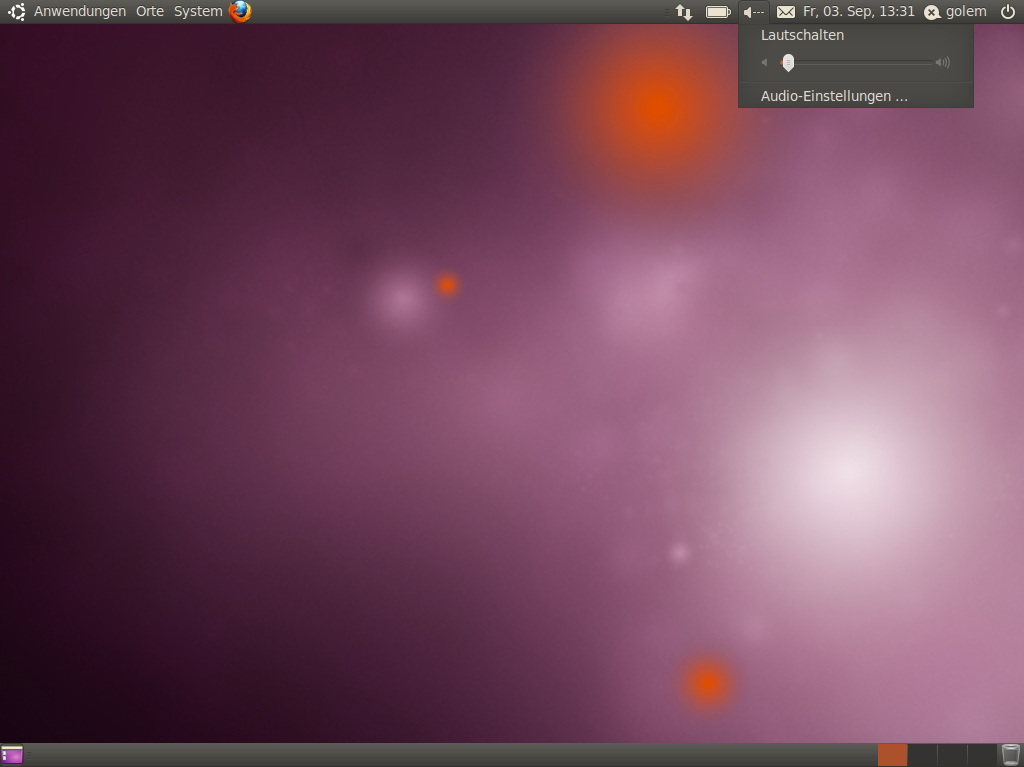1024x767 pixels.
Task: Open the Orte menu
Action: [150, 12]
